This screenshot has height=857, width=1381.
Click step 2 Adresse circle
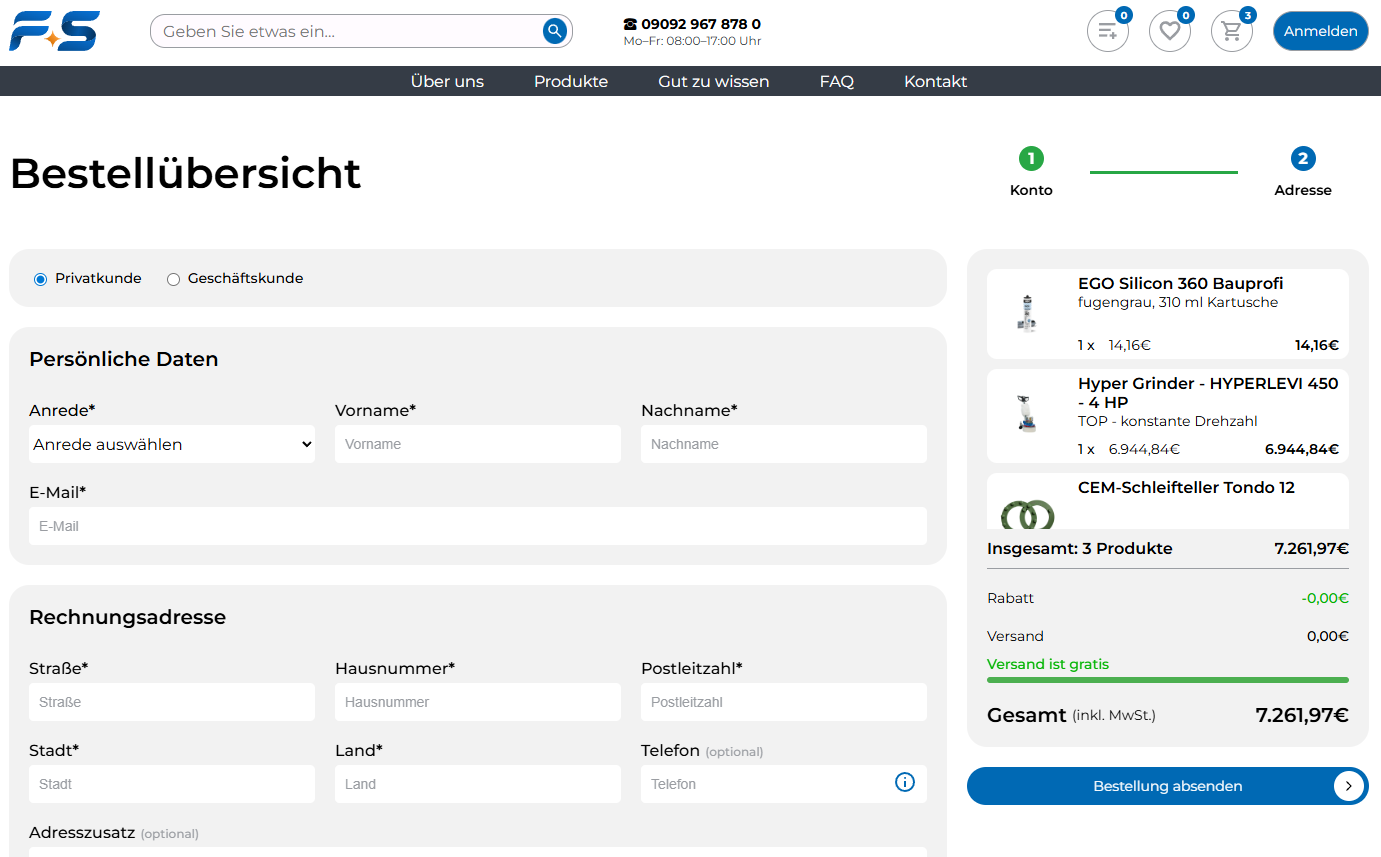[x=1302, y=158]
